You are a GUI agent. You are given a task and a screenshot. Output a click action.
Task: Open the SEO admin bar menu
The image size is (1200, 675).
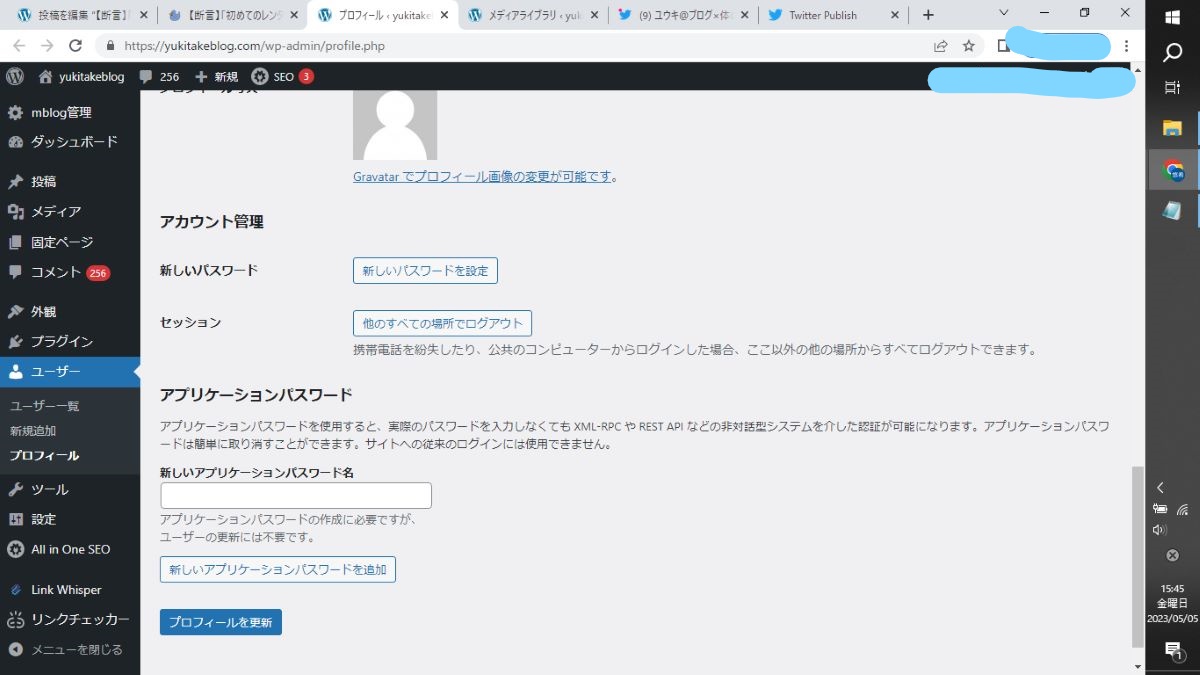coord(282,77)
